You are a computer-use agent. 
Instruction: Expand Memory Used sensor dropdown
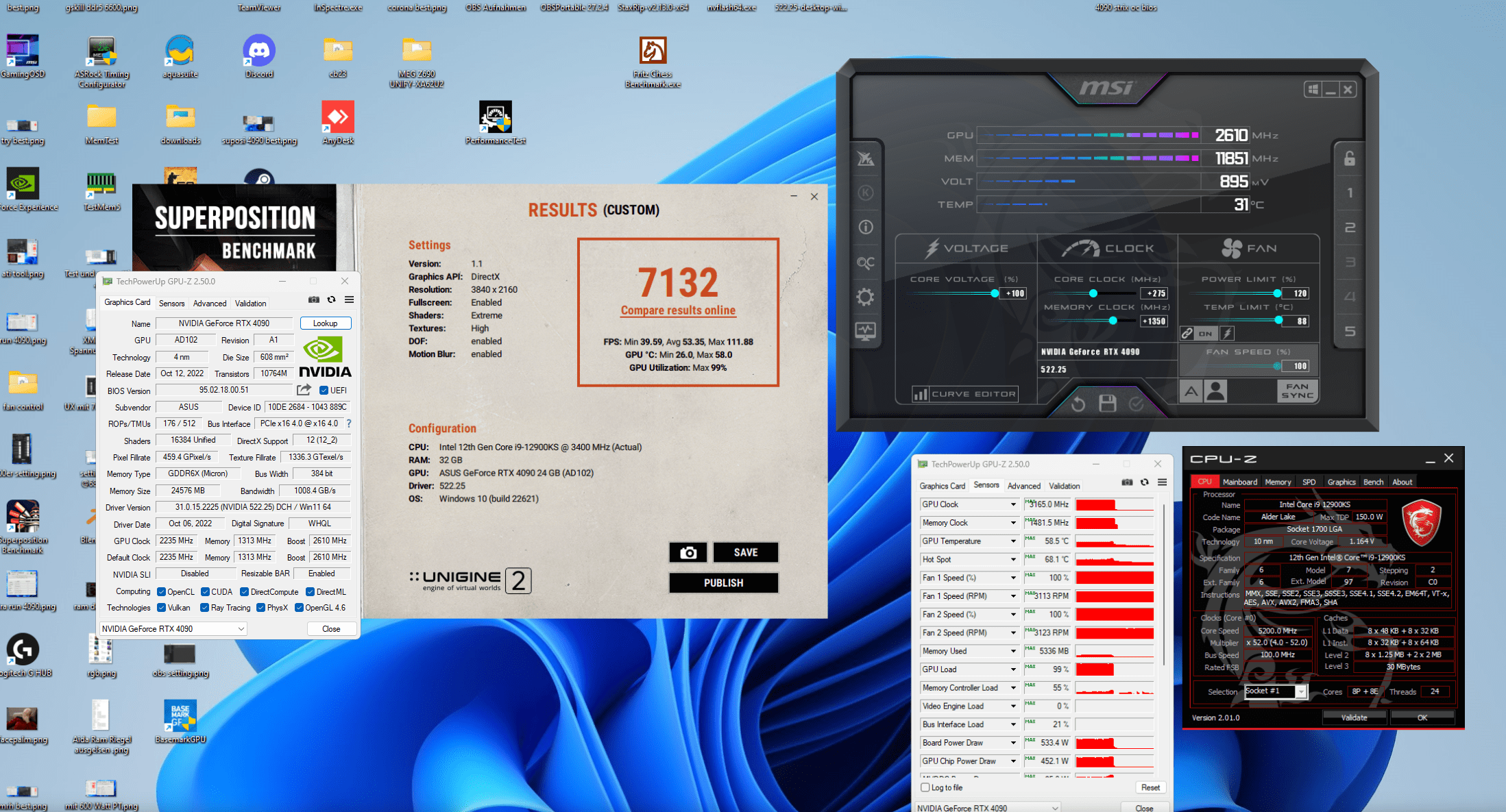(x=1013, y=651)
